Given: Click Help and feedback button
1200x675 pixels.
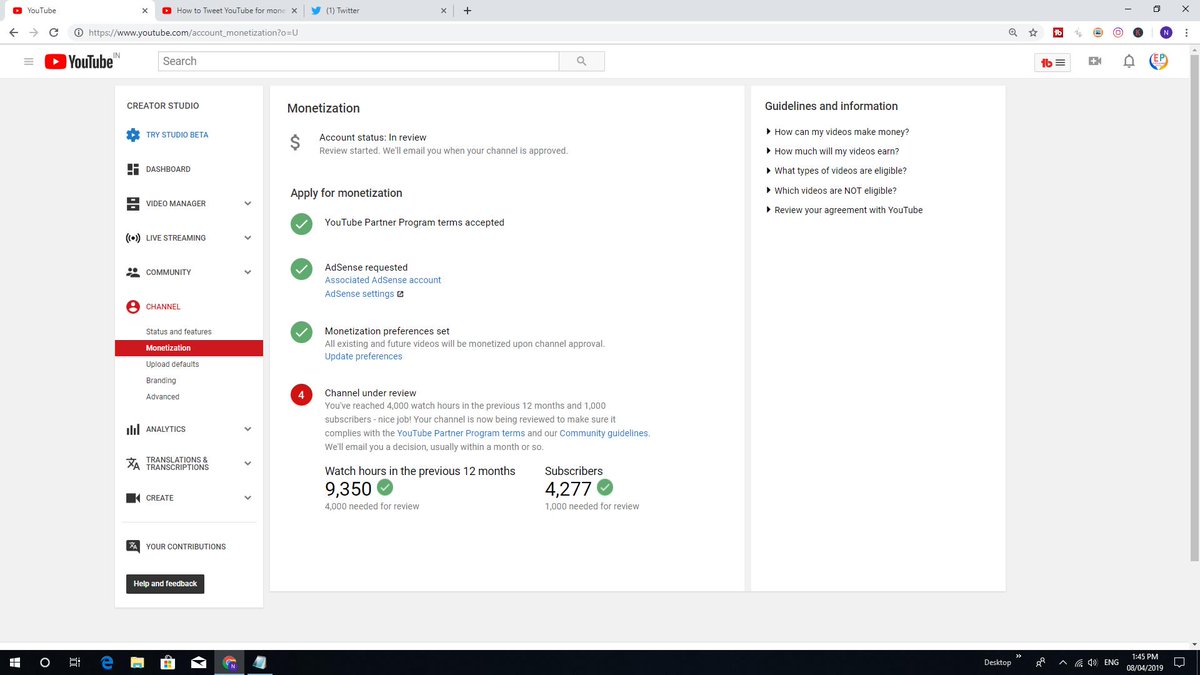Looking at the screenshot, I should pyautogui.click(x=165, y=583).
